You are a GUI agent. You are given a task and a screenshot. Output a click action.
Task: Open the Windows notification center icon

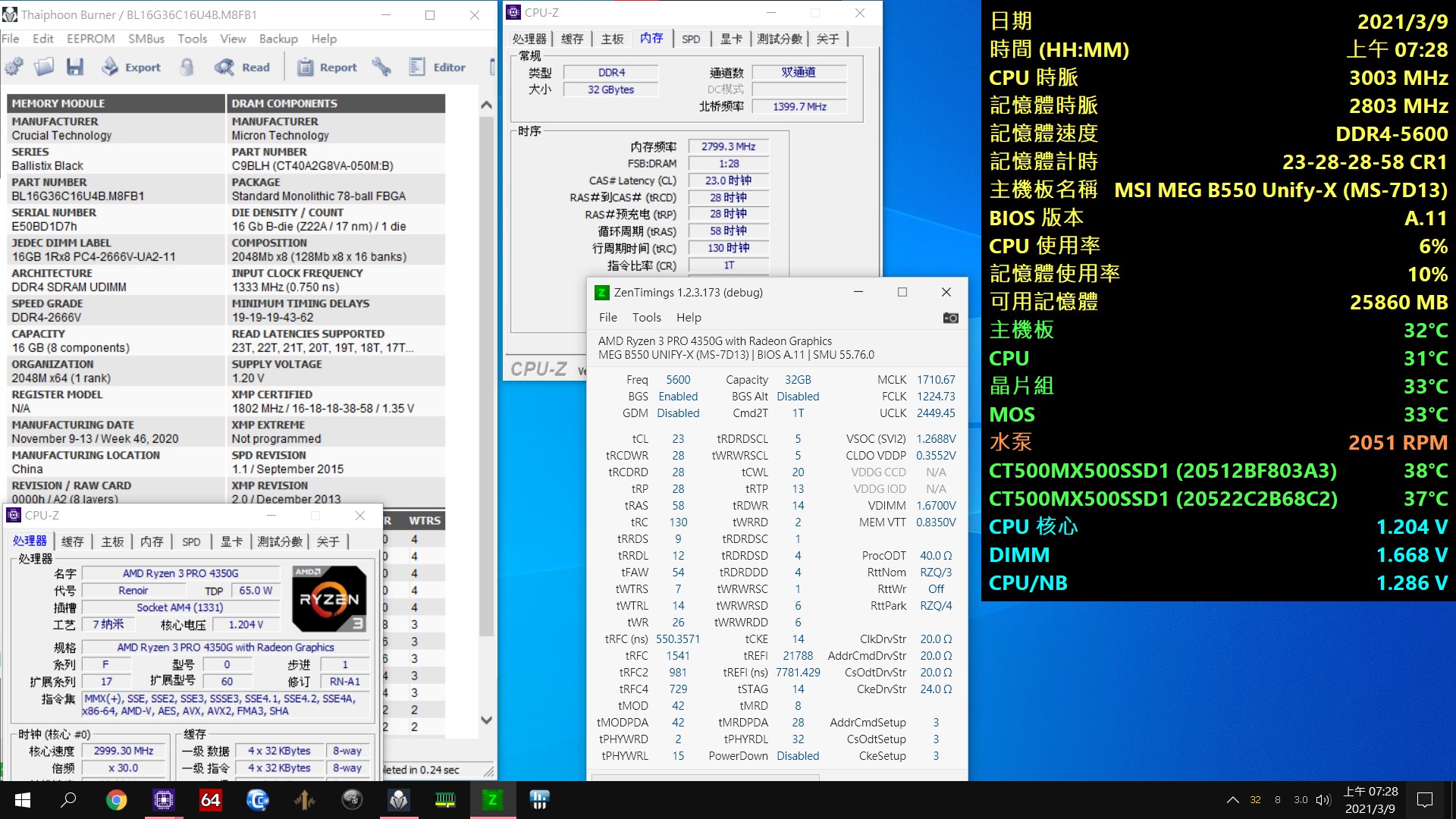(x=1425, y=800)
